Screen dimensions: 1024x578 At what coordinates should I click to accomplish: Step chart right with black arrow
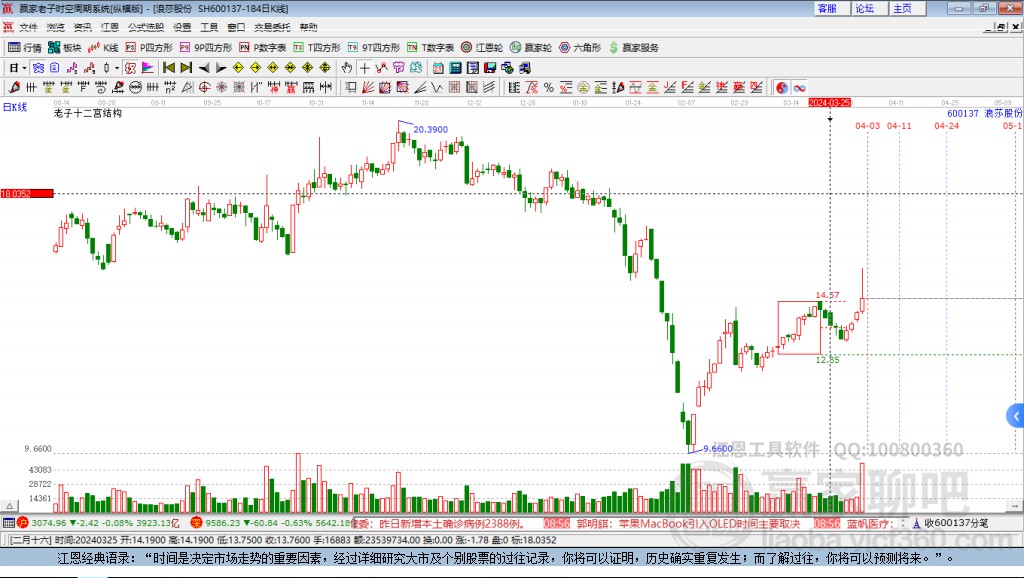221,68
